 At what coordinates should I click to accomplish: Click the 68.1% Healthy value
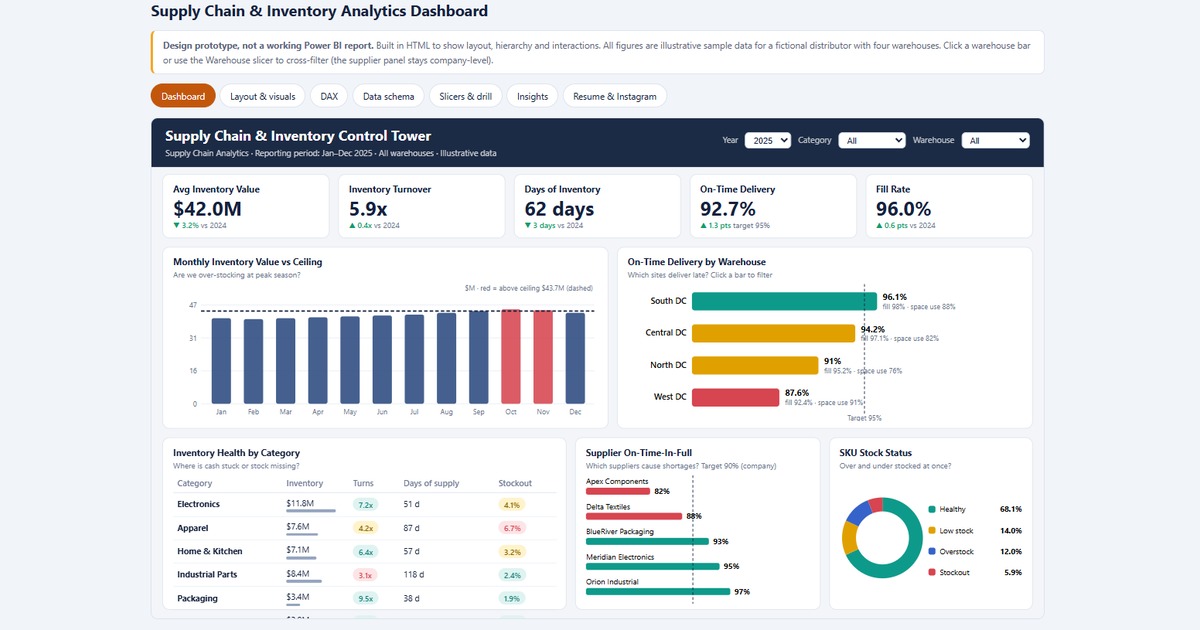[1010, 509]
